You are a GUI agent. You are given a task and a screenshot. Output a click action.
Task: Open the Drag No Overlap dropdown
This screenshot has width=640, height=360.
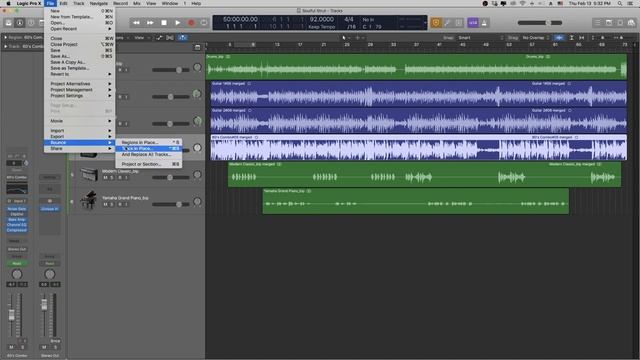pos(536,38)
